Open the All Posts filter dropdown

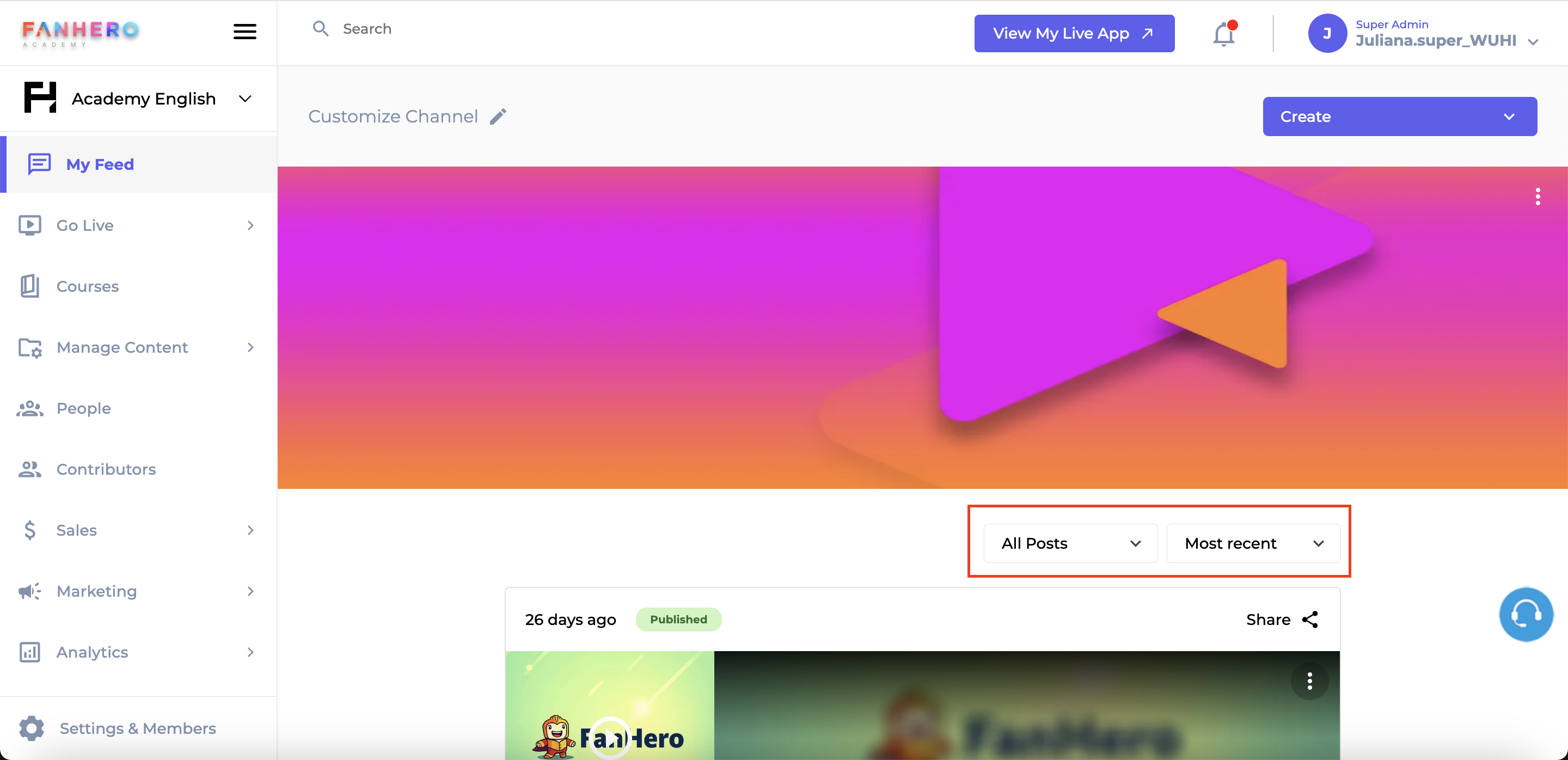(x=1071, y=543)
